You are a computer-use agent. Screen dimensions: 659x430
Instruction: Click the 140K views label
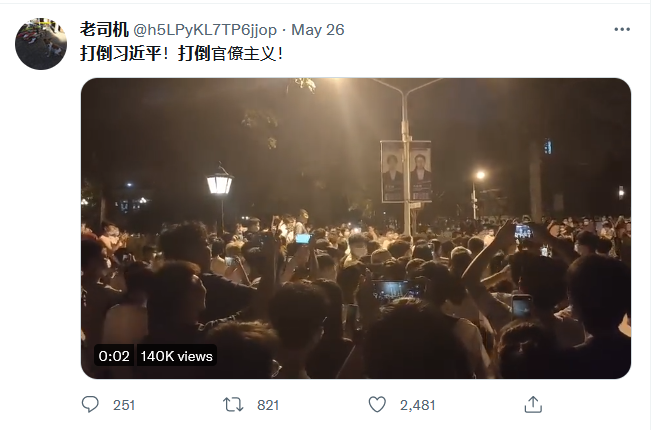(176, 355)
